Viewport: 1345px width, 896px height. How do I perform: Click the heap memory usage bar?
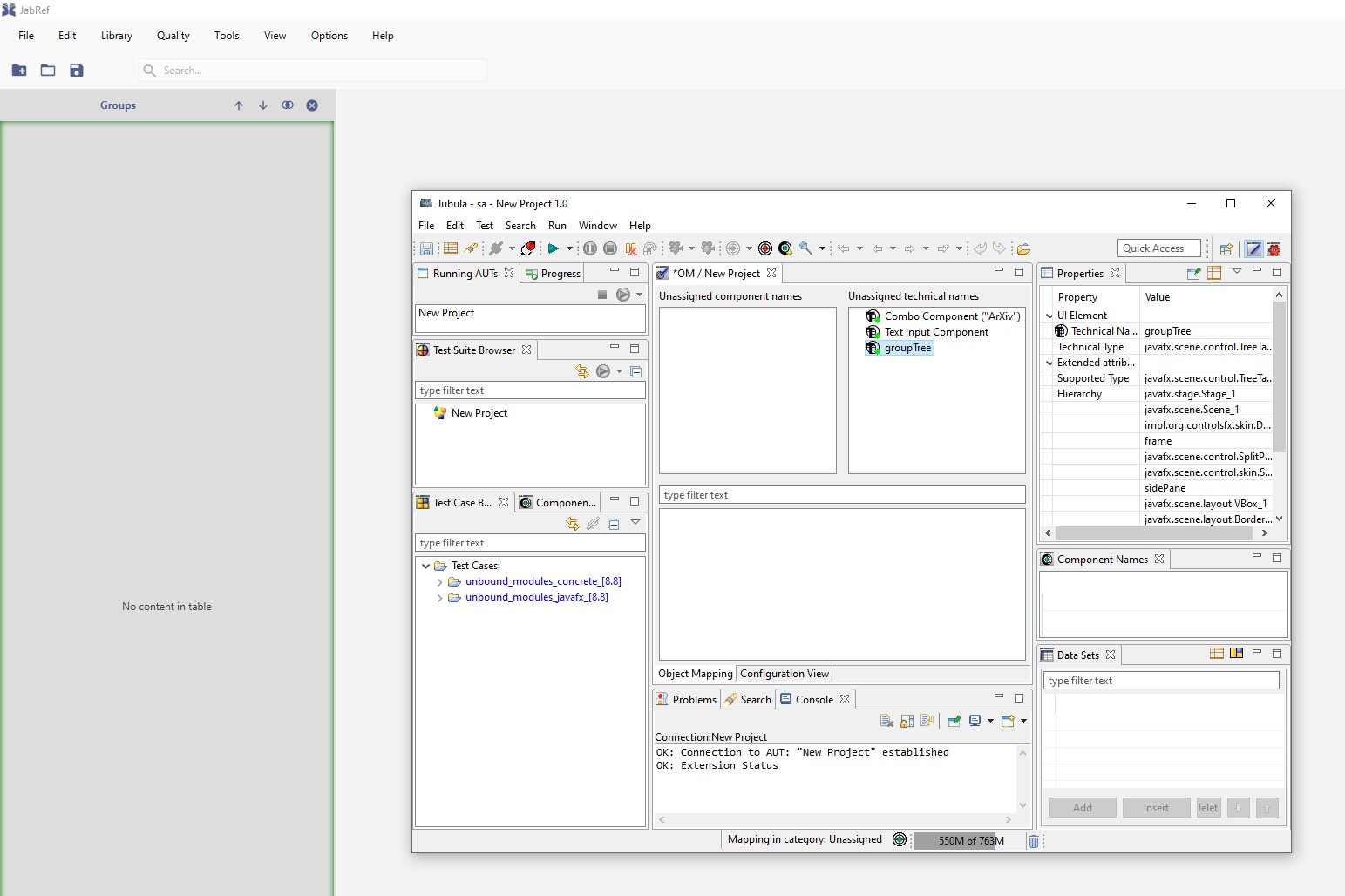pyautogui.click(x=968, y=841)
